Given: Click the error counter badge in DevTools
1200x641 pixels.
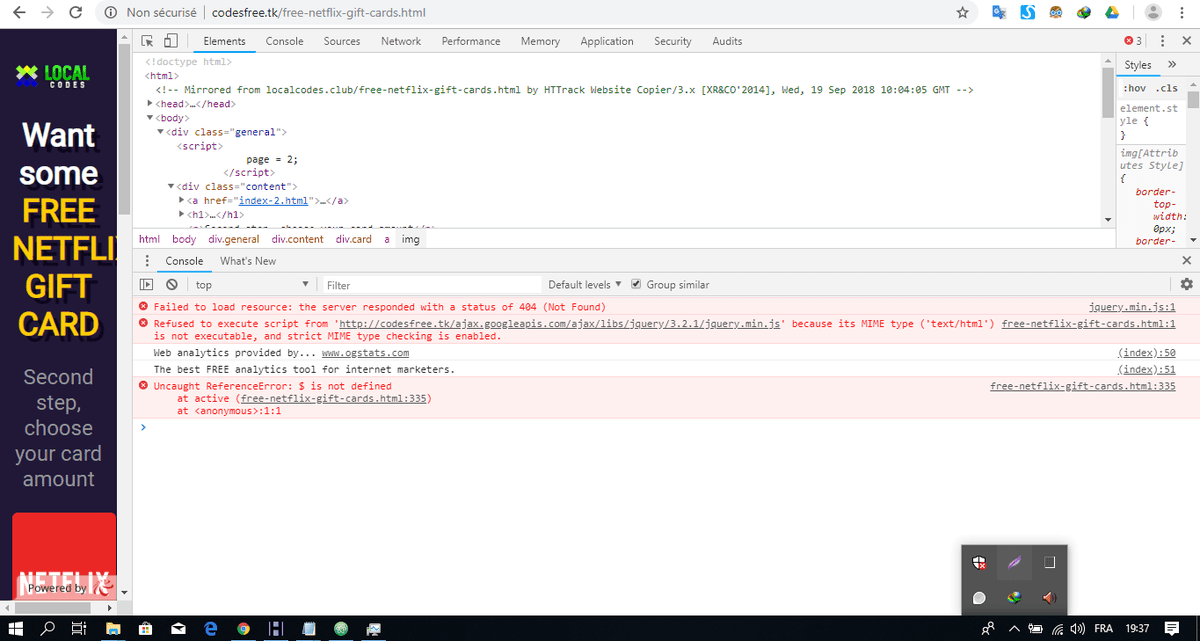Looking at the screenshot, I should 1135,40.
